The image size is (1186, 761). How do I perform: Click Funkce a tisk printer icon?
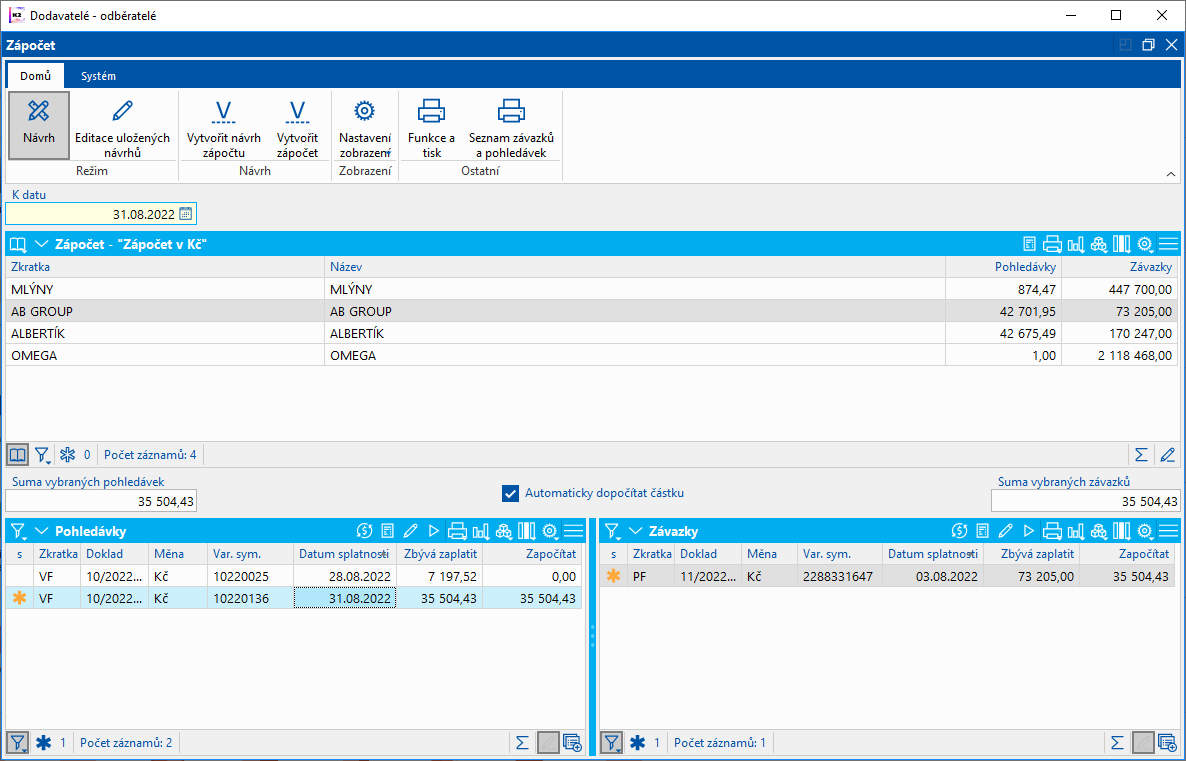tap(431, 111)
